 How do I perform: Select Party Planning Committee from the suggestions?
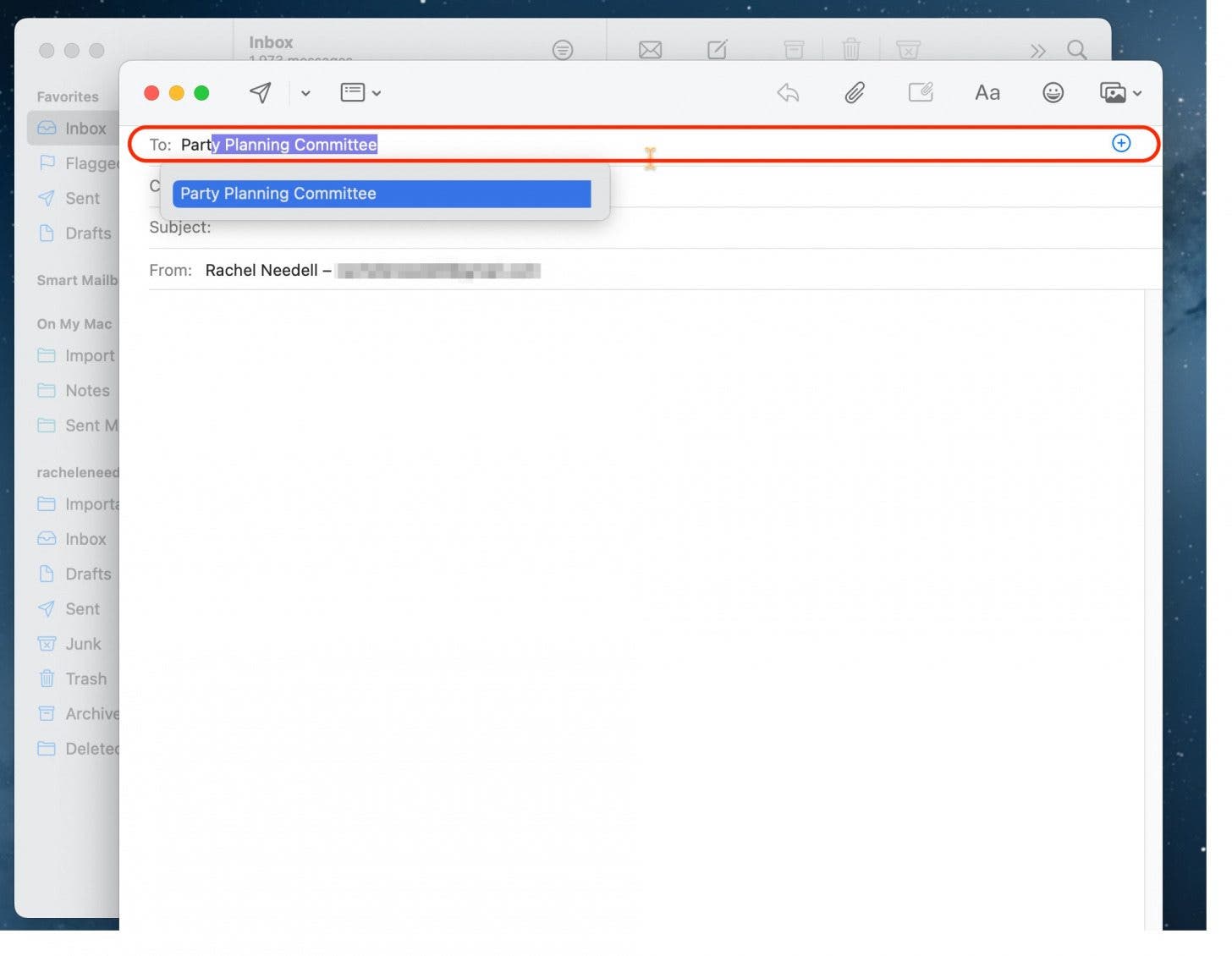pyautogui.click(x=381, y=194)
